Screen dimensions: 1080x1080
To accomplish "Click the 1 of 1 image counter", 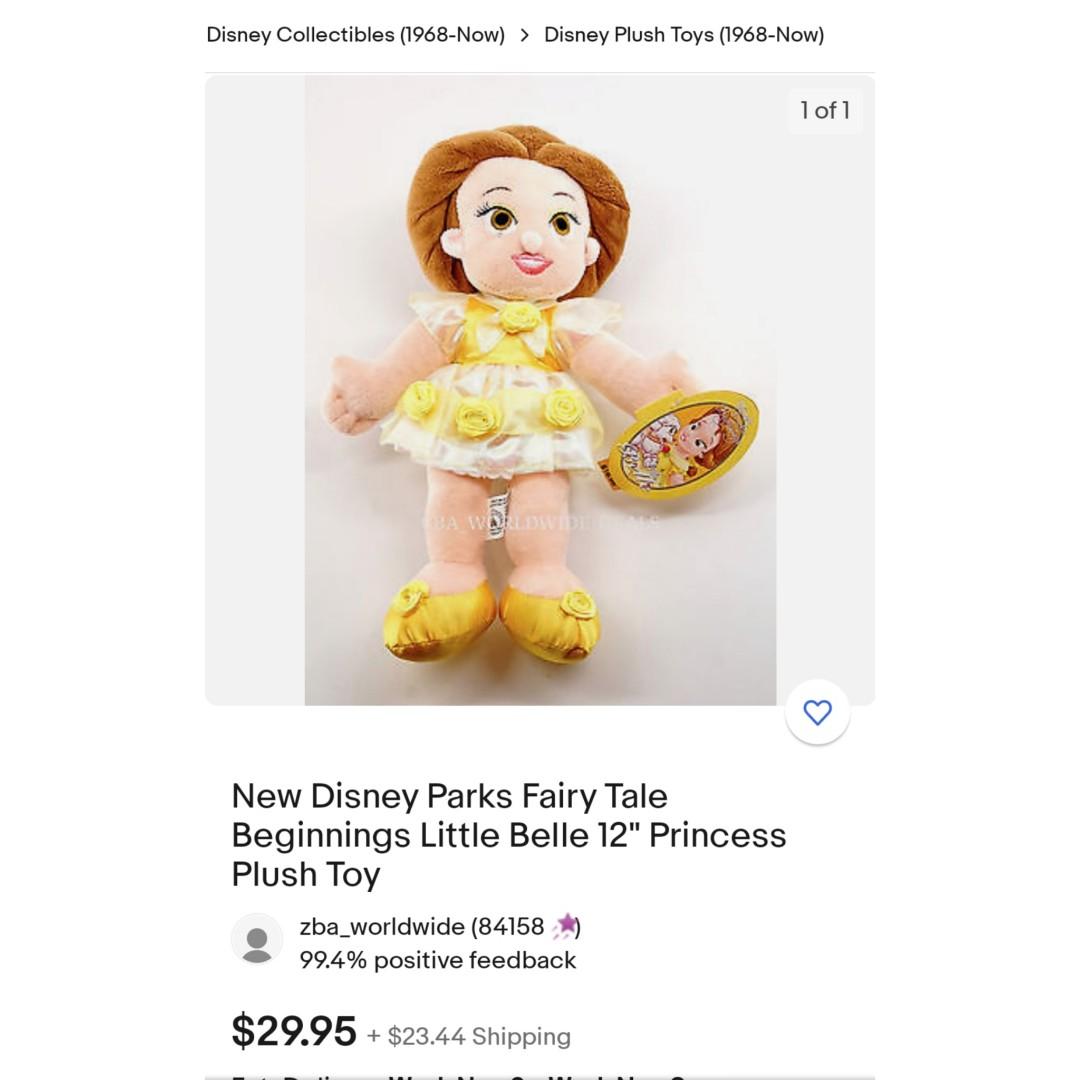I will pos(825,110).
